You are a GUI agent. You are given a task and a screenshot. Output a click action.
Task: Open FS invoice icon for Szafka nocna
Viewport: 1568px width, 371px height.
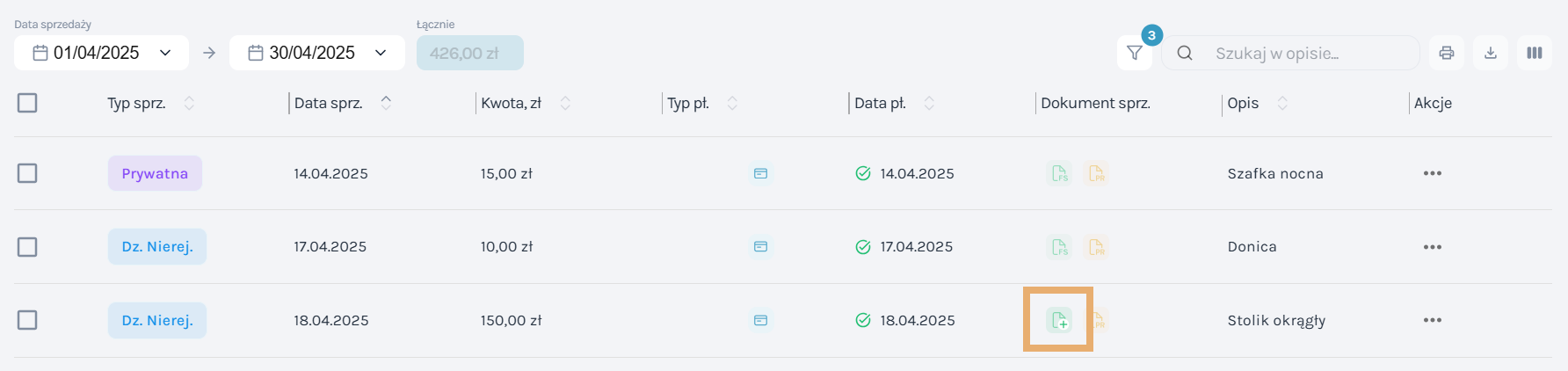point(1060,173)
